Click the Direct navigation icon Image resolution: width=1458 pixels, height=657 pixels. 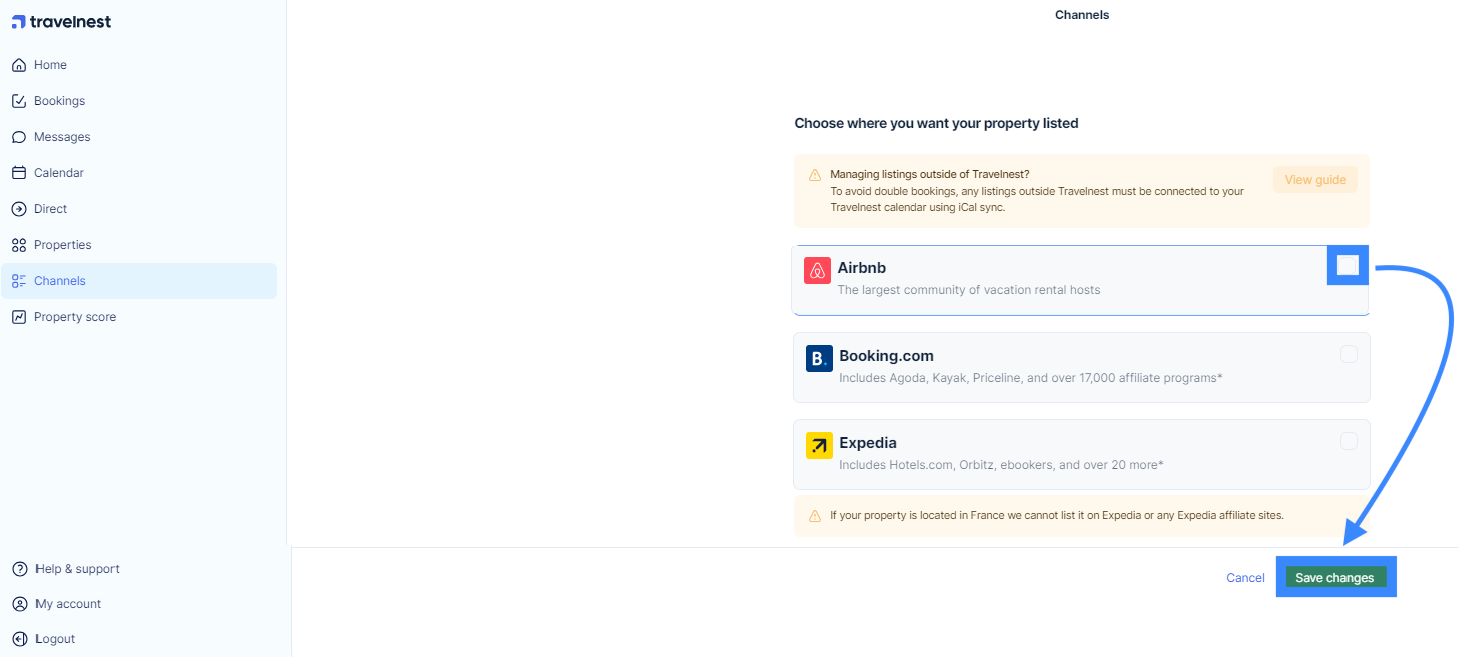tap(19, 208)
